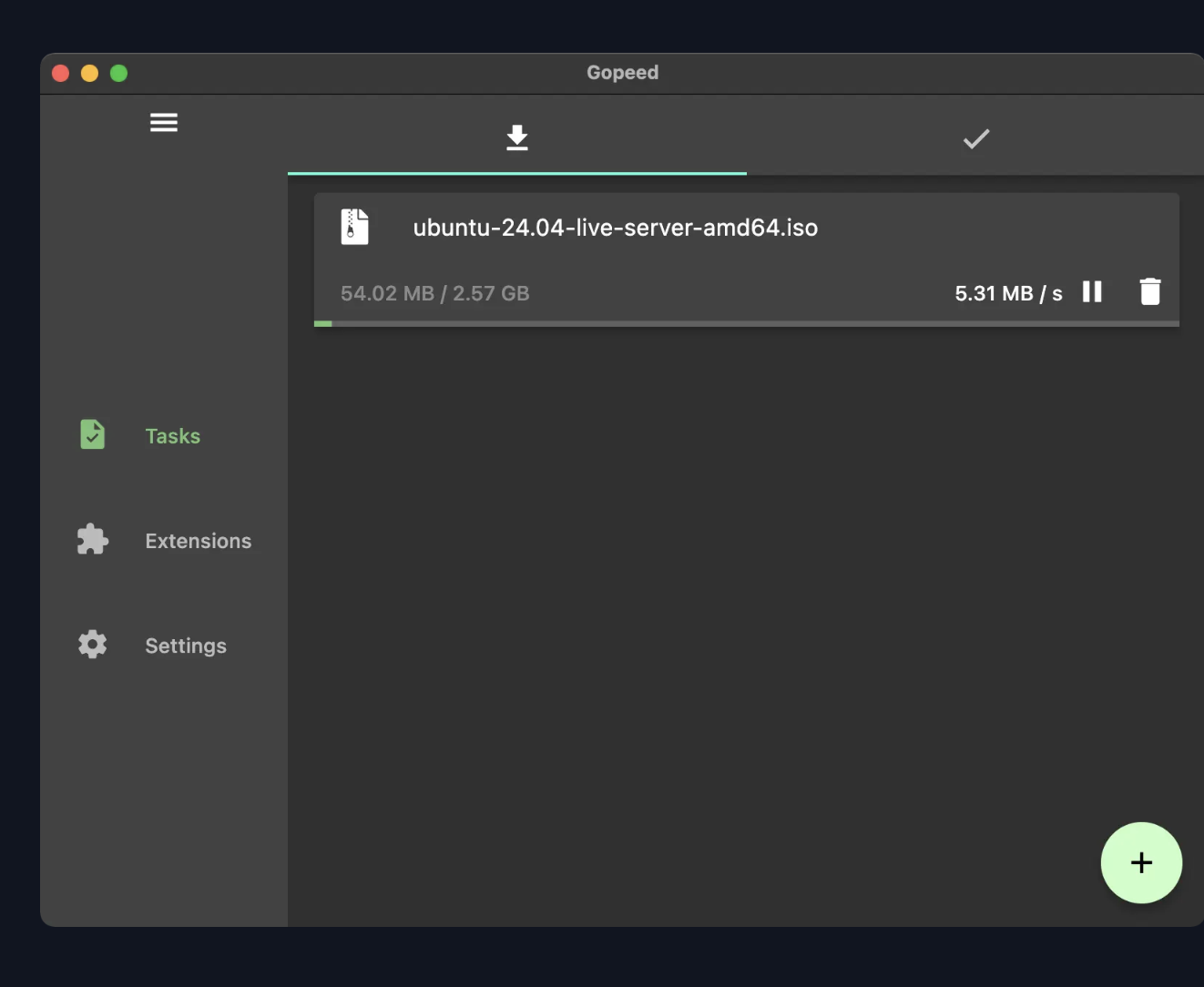
Task: Click the zip file icon of ubuntu task
Action: pos(354,227)
